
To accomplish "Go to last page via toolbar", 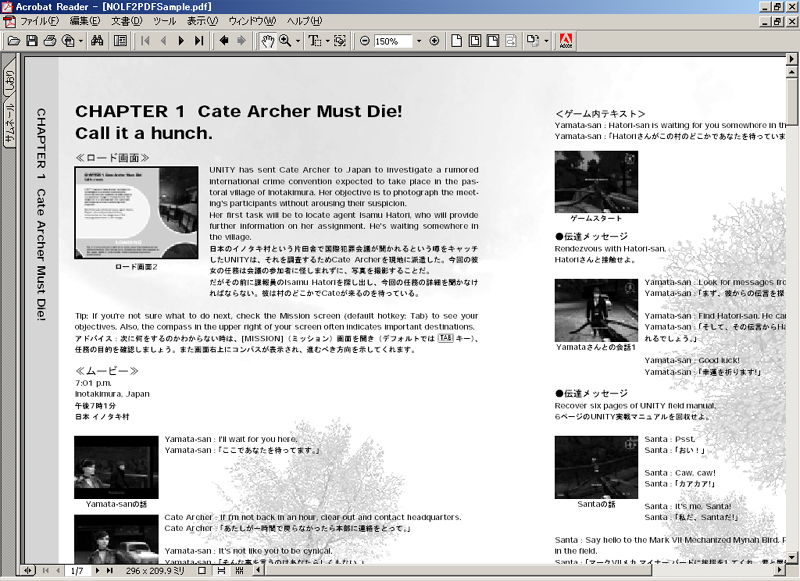I will pos(199,41).
